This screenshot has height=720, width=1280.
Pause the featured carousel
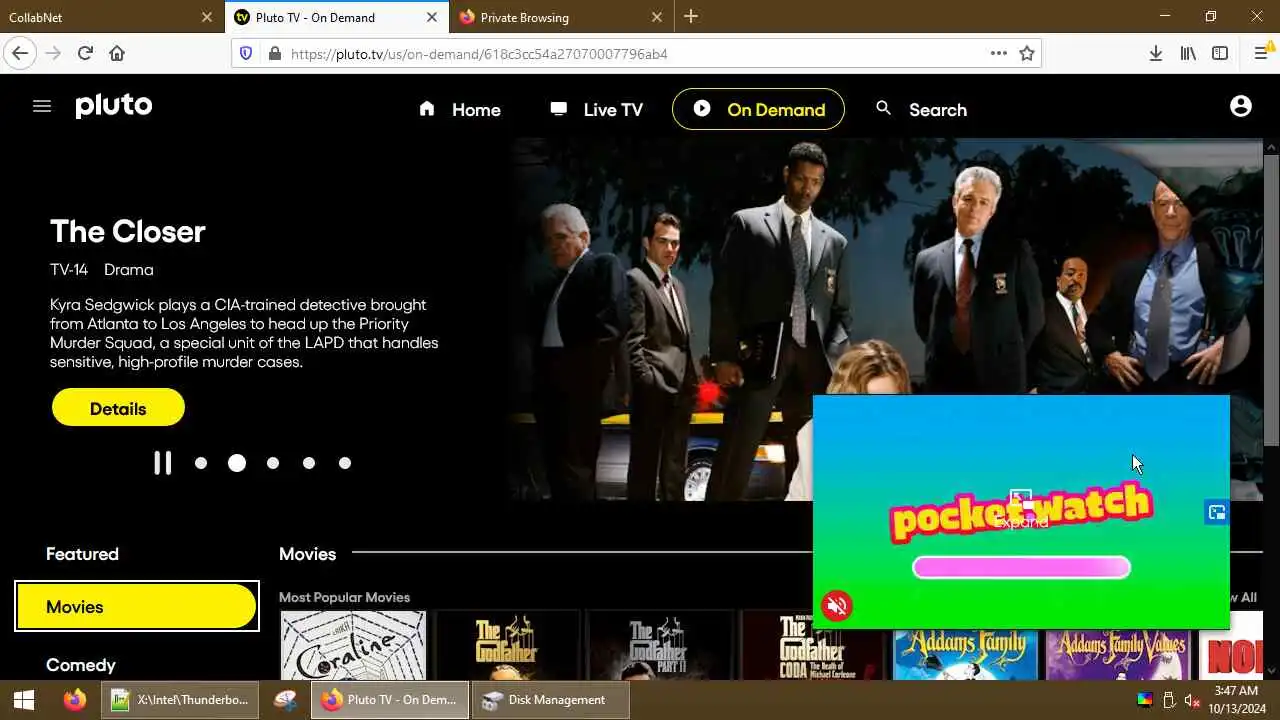tap(162, 463)
